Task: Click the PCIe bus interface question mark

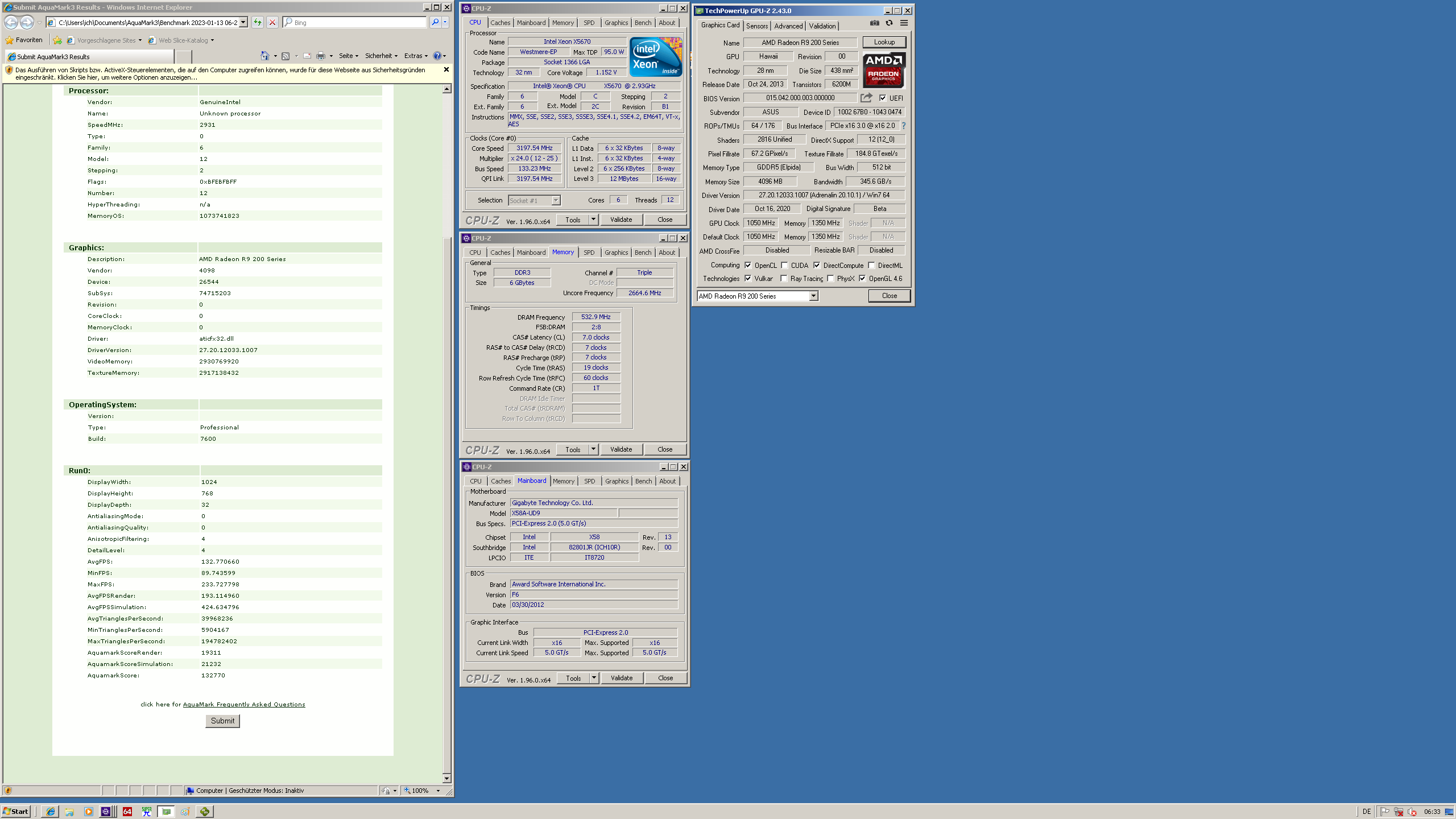Action: pyautogui.click(x=903, y=126)
